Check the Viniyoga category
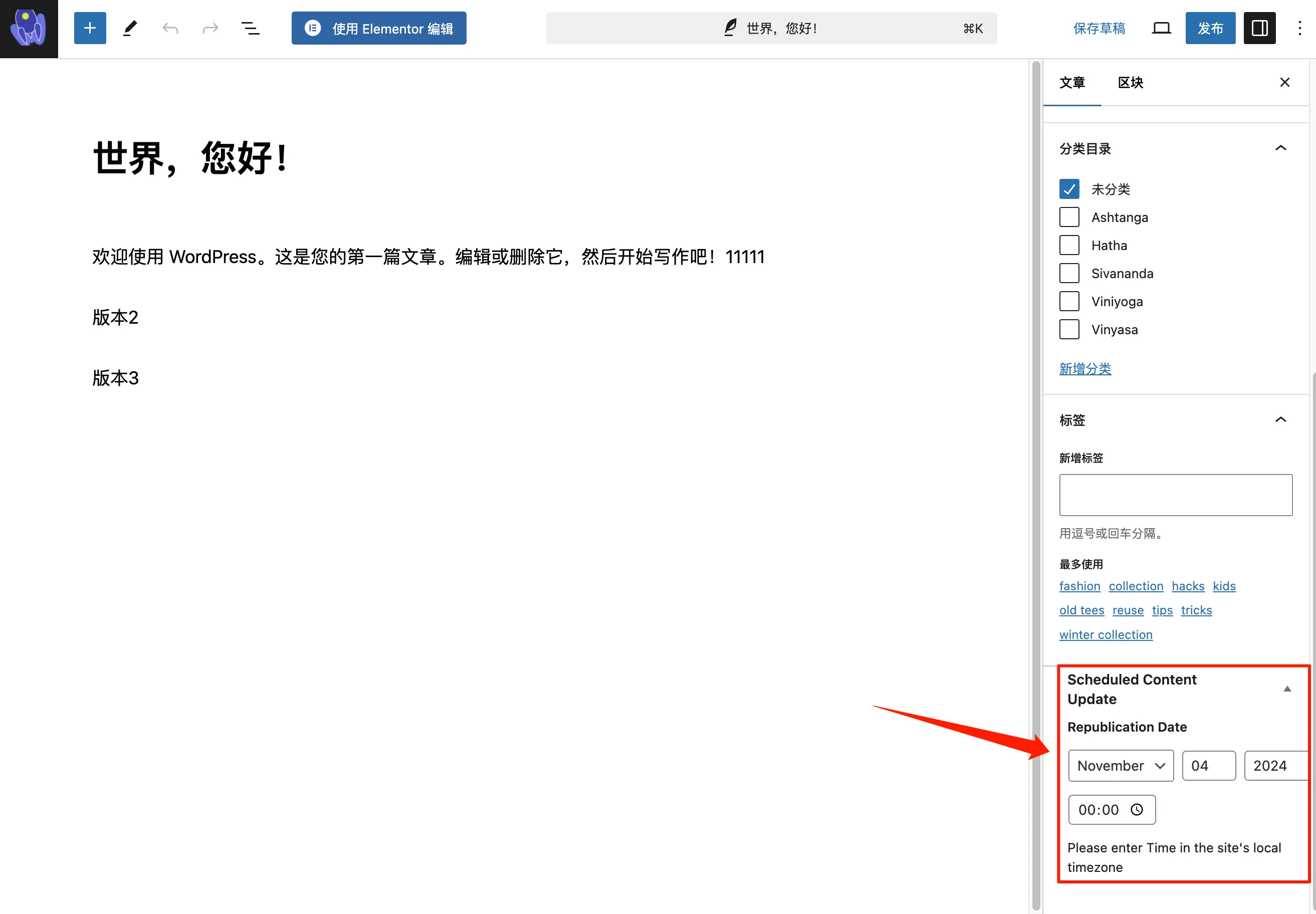The height and width of the screenshot is (914, 1316). click(x=1069, y=301)
